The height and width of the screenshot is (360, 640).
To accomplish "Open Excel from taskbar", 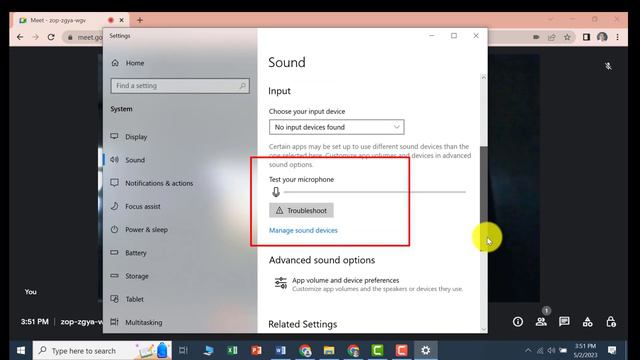I will (x=232, y=351).
